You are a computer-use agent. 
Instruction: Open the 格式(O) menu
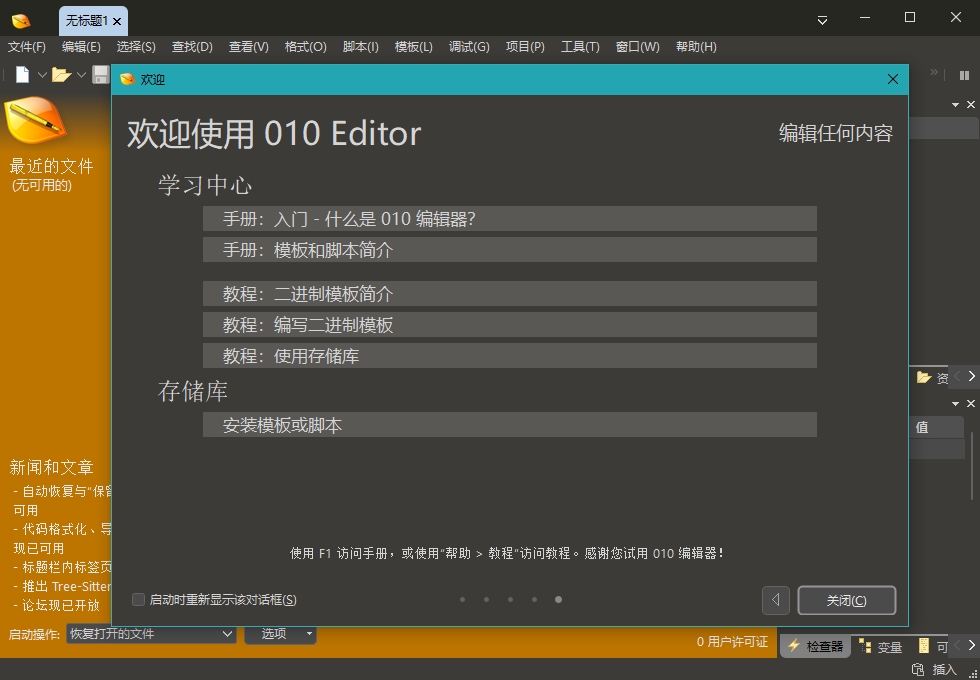click(x=306, y=47)
